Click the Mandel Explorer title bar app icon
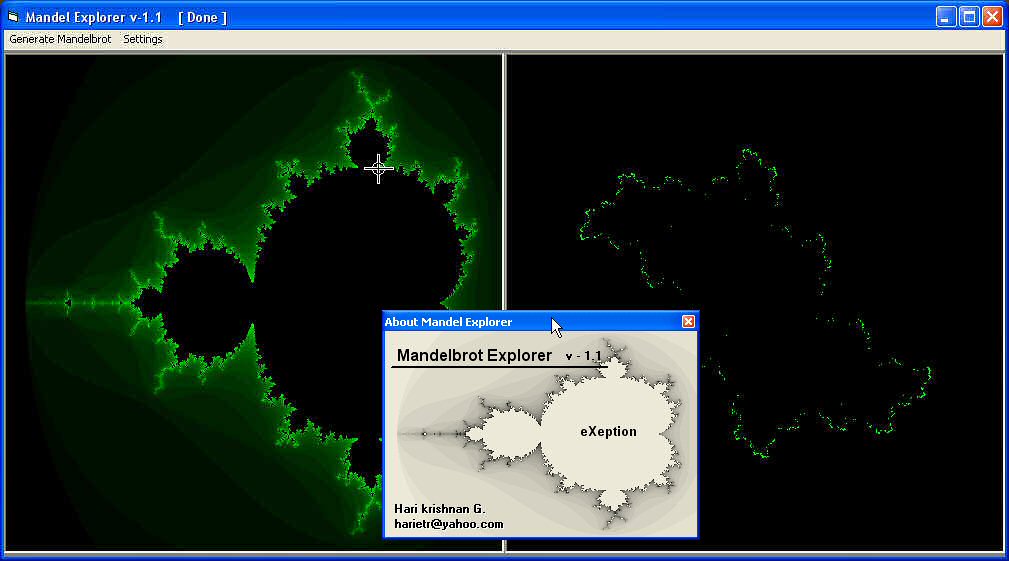The image size is (1009, 561). coord(13,17)
